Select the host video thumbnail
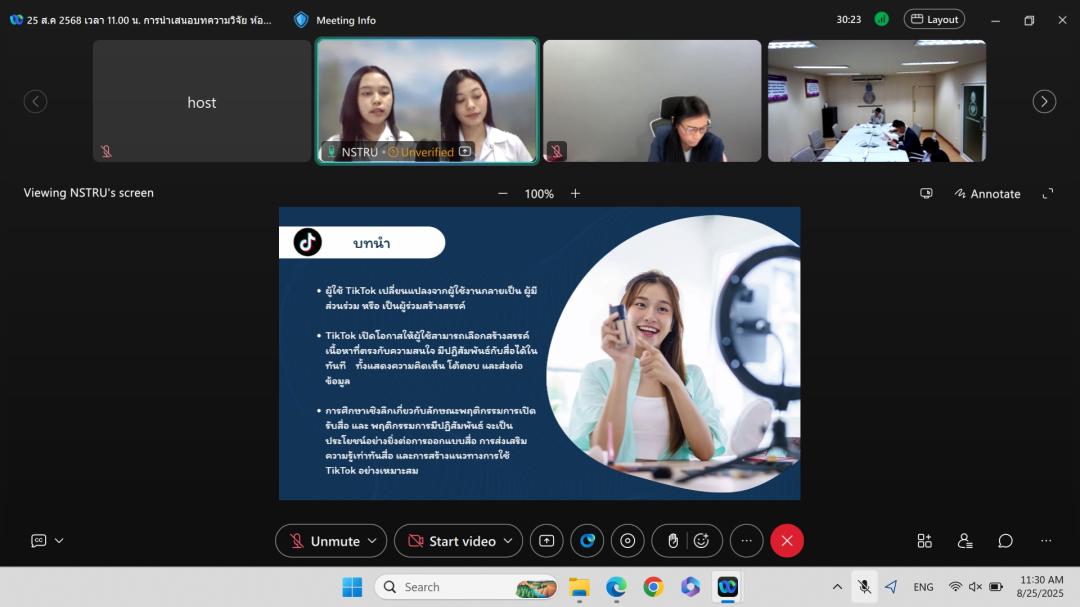The image size is (1080, 607). (x=202, y=101)
